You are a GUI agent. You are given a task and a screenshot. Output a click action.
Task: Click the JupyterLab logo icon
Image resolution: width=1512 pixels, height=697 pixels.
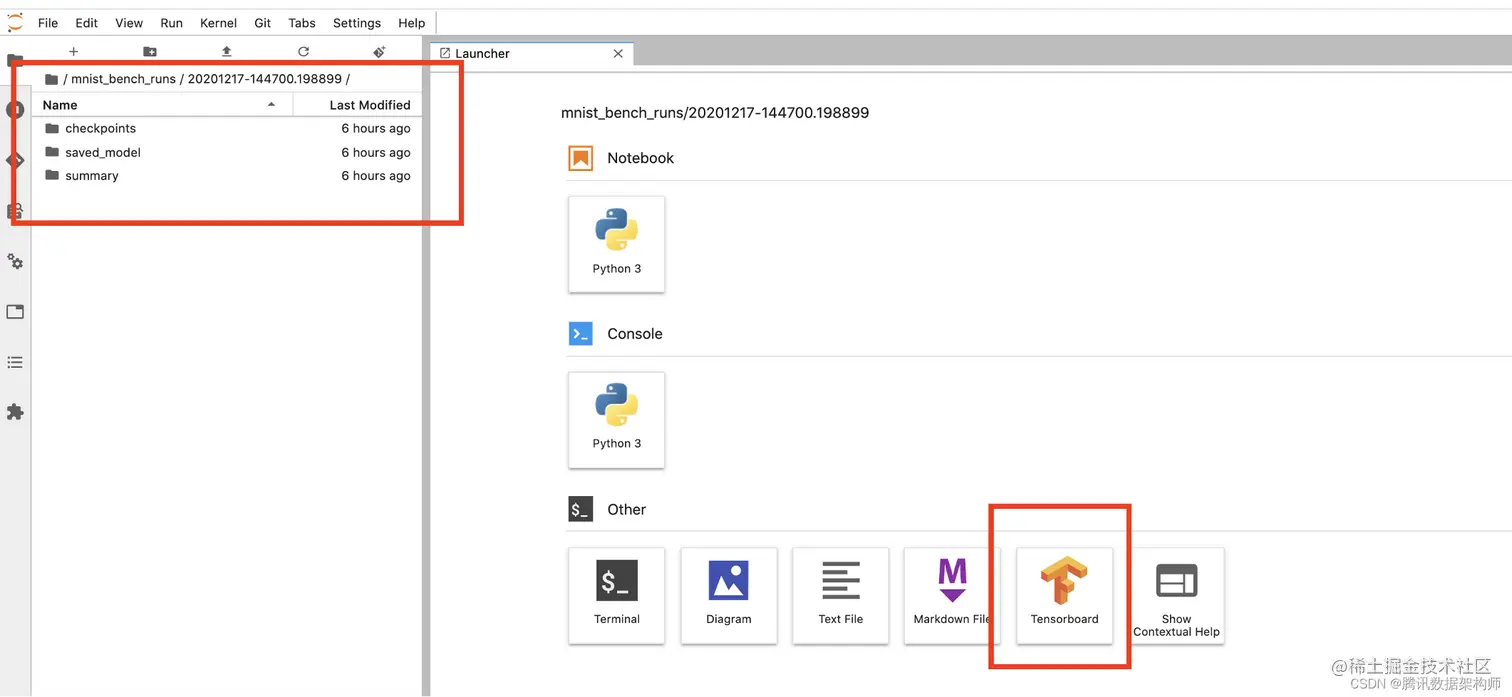point(14,22)
